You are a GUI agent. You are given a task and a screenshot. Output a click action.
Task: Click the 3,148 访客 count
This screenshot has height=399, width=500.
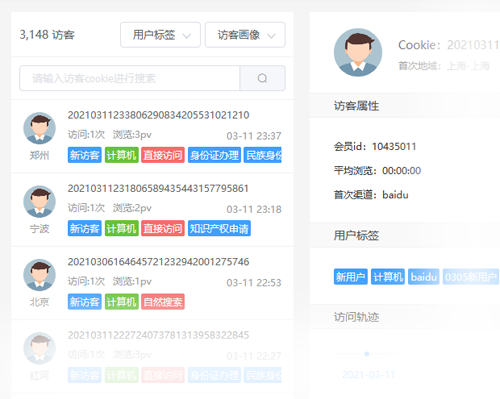(x=47, y=35)
